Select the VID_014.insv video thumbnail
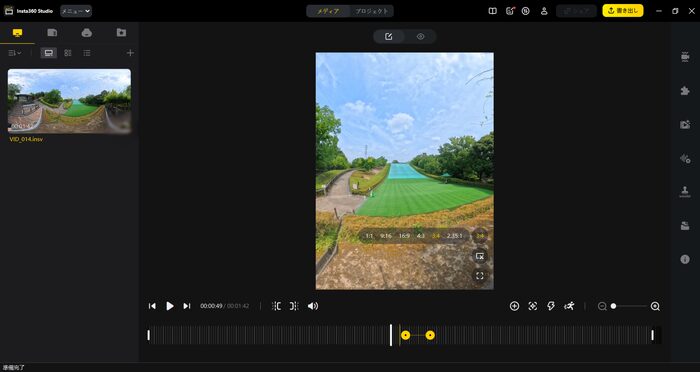Image resolution: width=700 pixels, height=372 pixels. (x=69, y=101)
